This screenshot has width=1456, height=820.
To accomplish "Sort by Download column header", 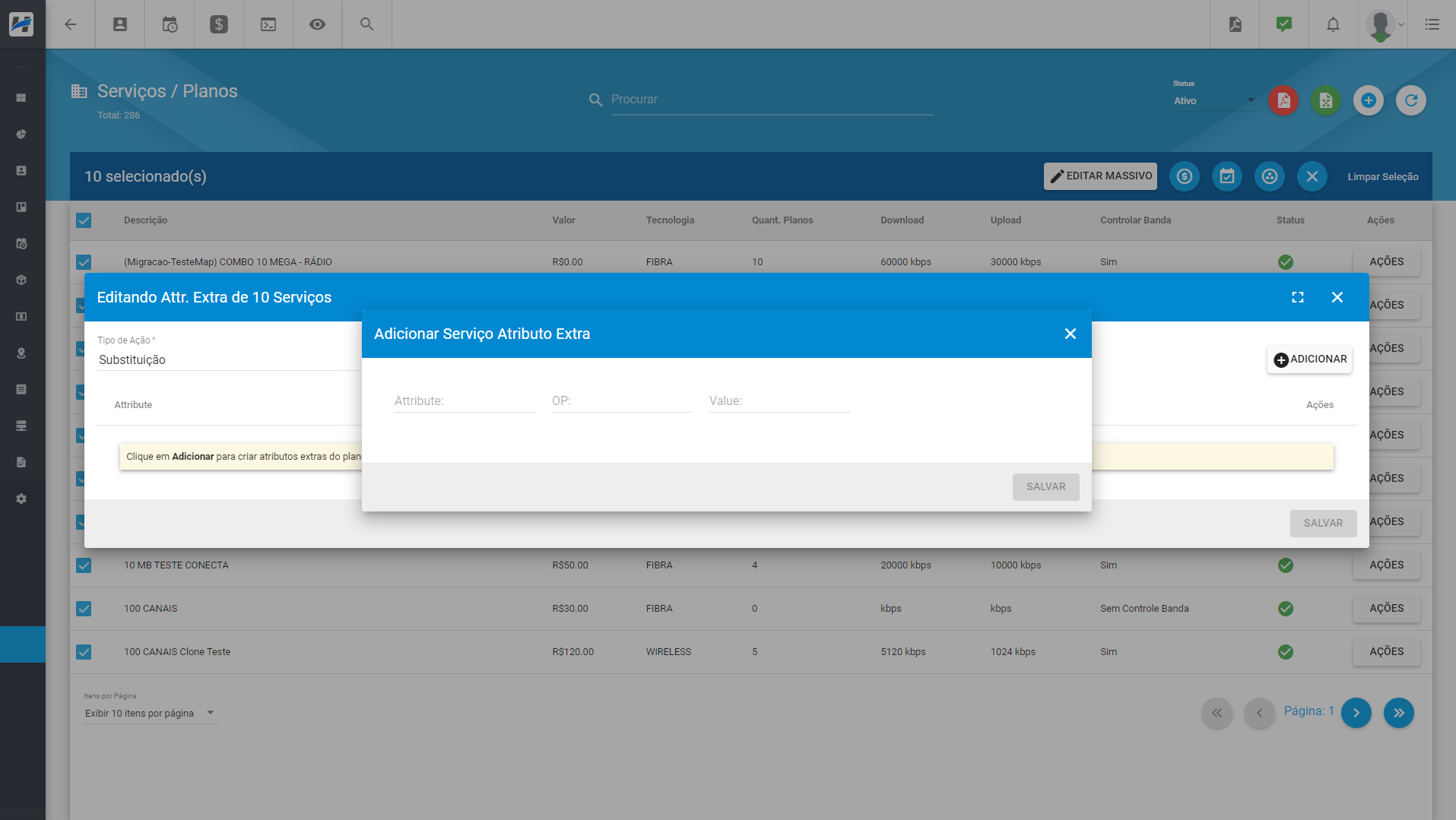I will [x=902, y=220].
